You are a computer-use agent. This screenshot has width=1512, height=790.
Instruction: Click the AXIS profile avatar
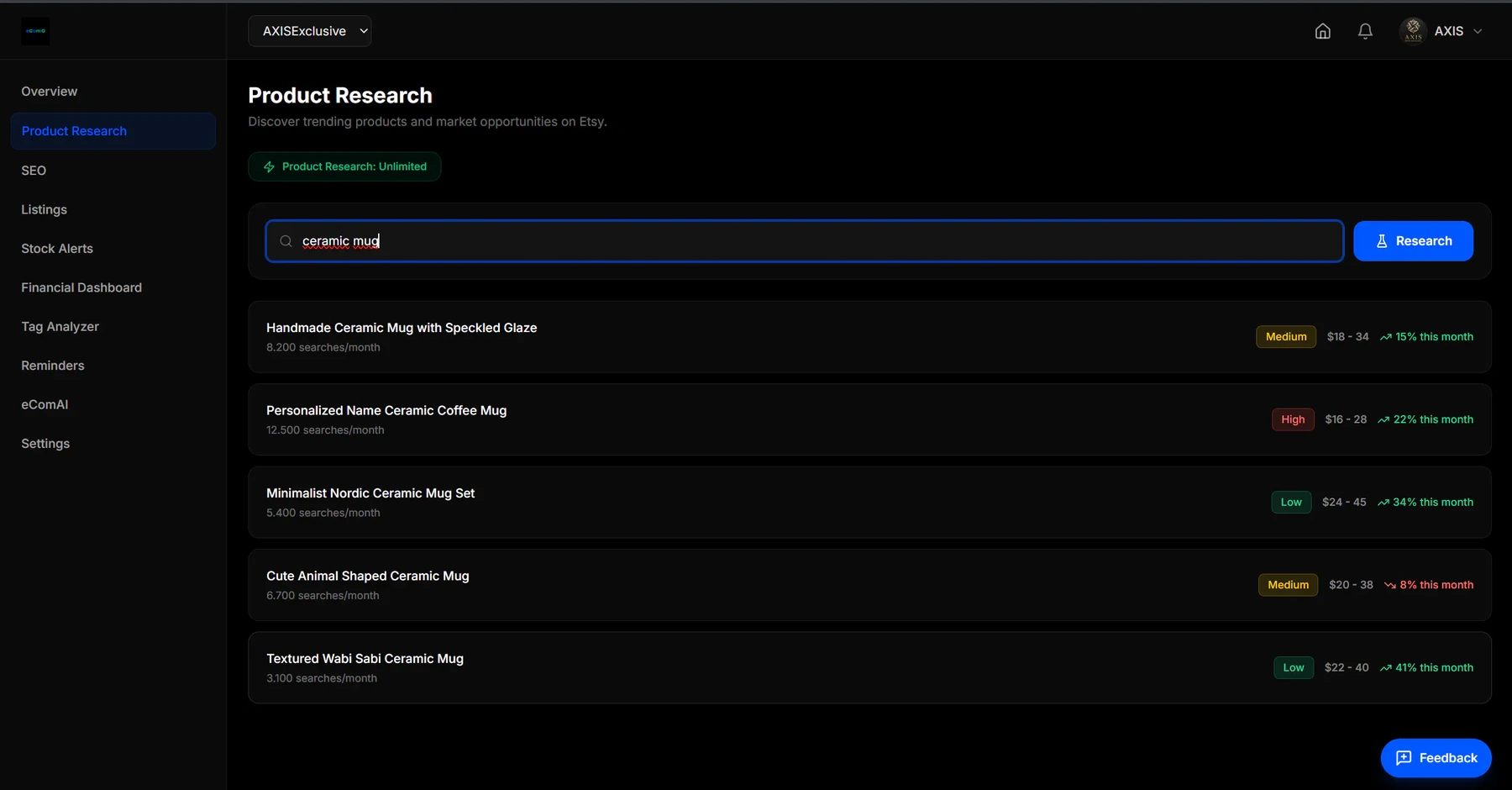[1413, 31]
